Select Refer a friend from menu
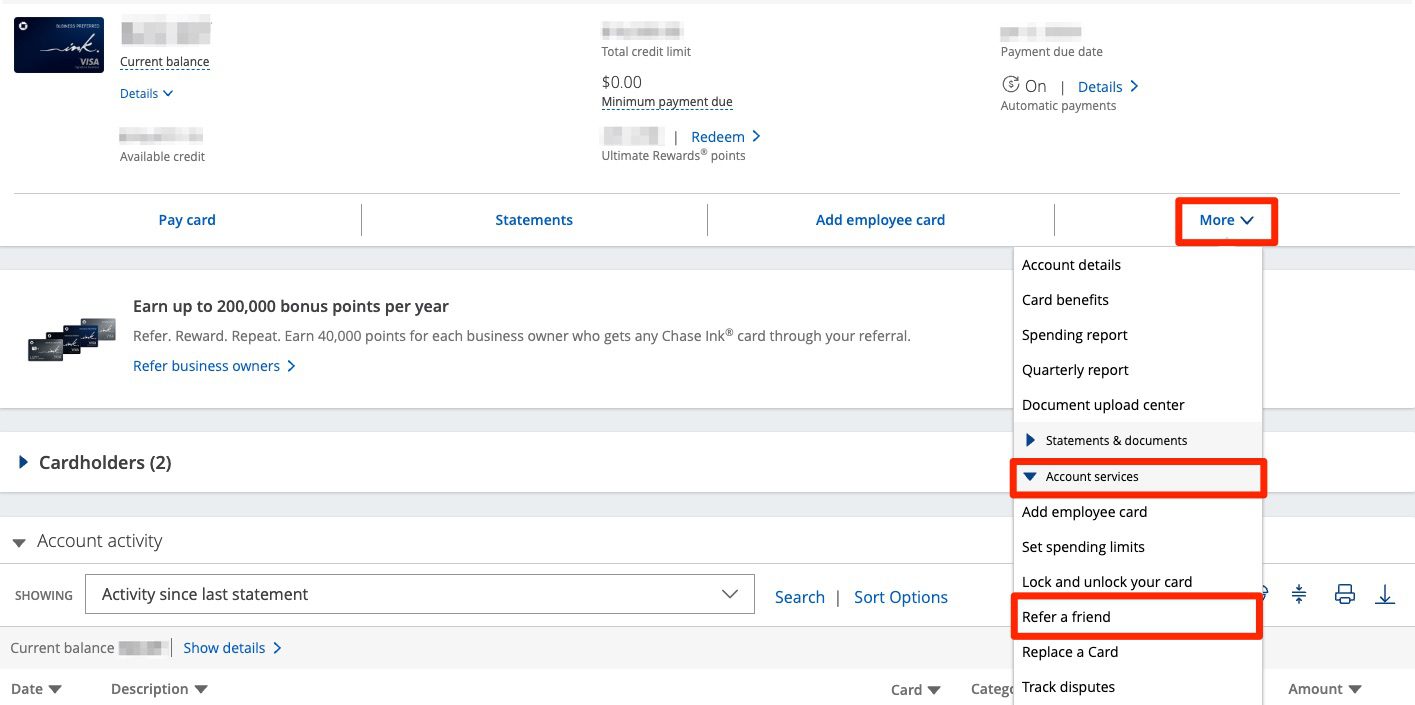1415x705 pixels. coord(1066,617)
